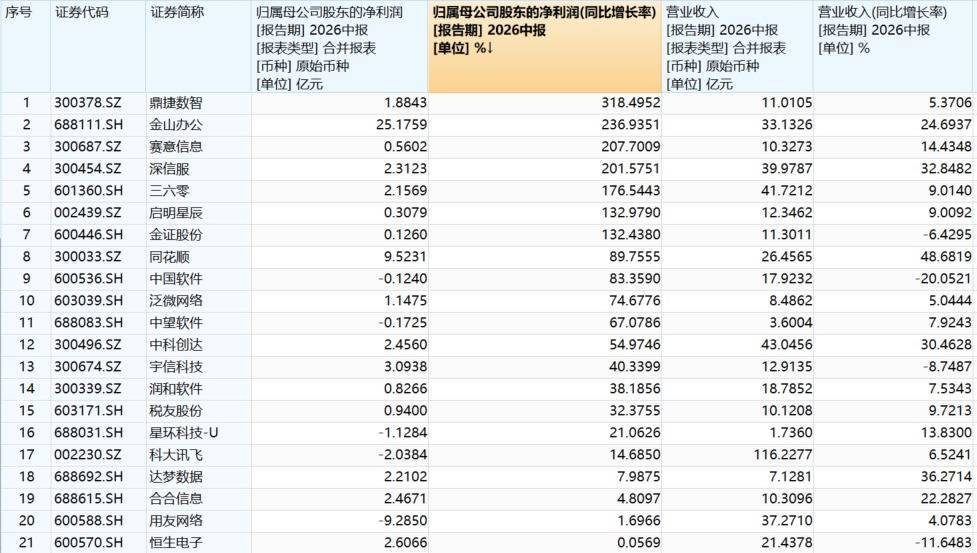Image resolution: width=977 pixels, height=553 pixels.
Task: Click stock name 金证股份
Action: click(x=176, y=235)
